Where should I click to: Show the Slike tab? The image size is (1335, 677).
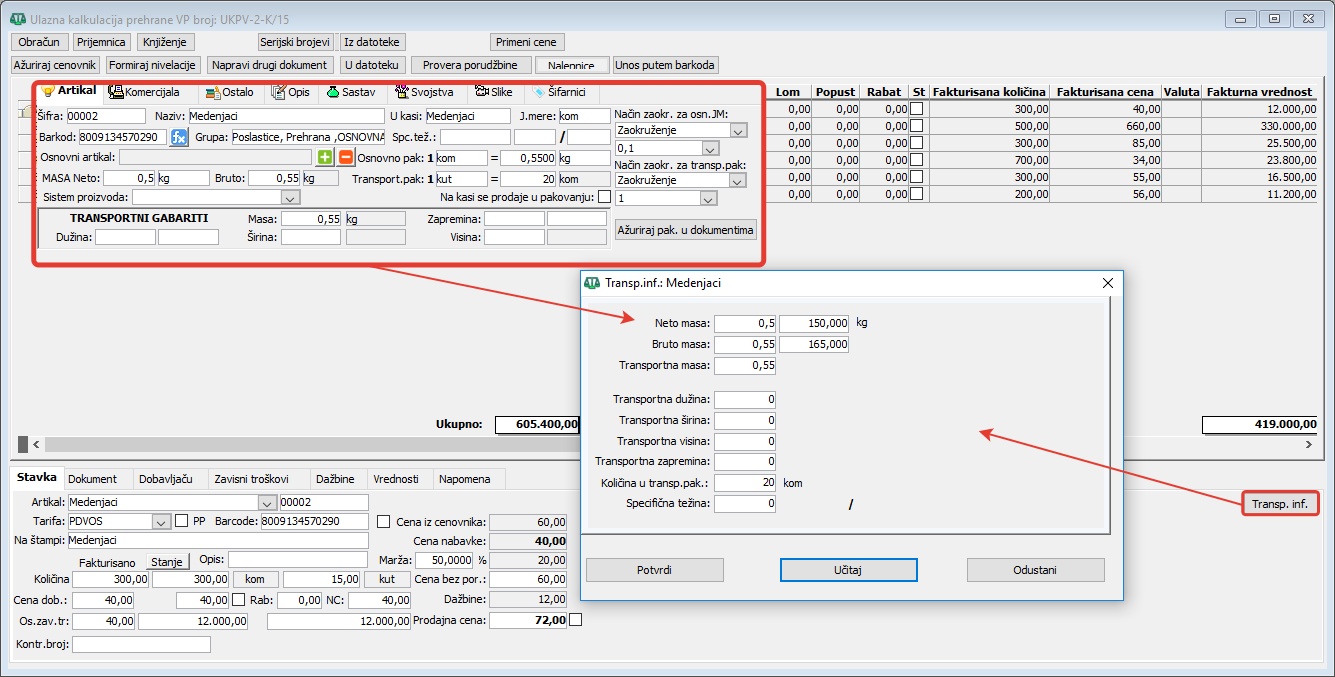pyautogui.click(x=494, y=92)
